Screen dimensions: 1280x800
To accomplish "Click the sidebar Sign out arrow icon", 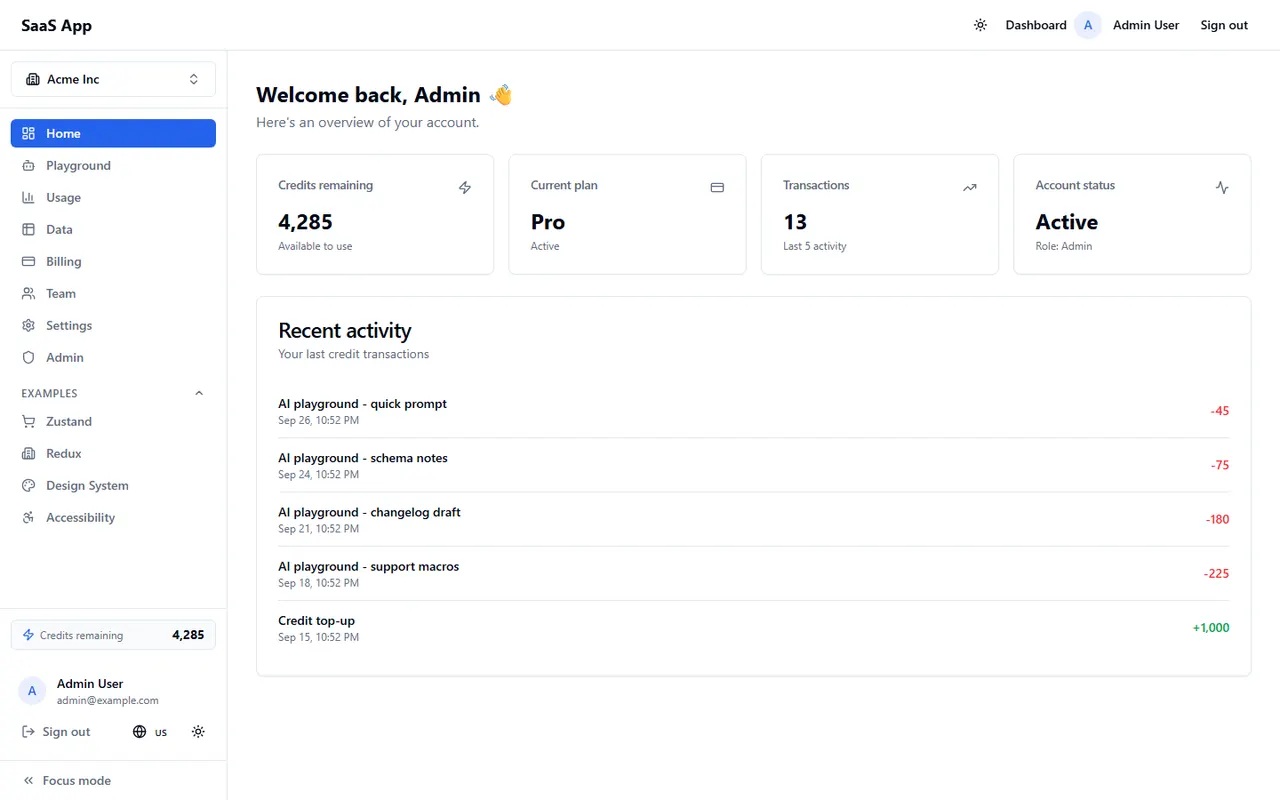I will point(28,732).
